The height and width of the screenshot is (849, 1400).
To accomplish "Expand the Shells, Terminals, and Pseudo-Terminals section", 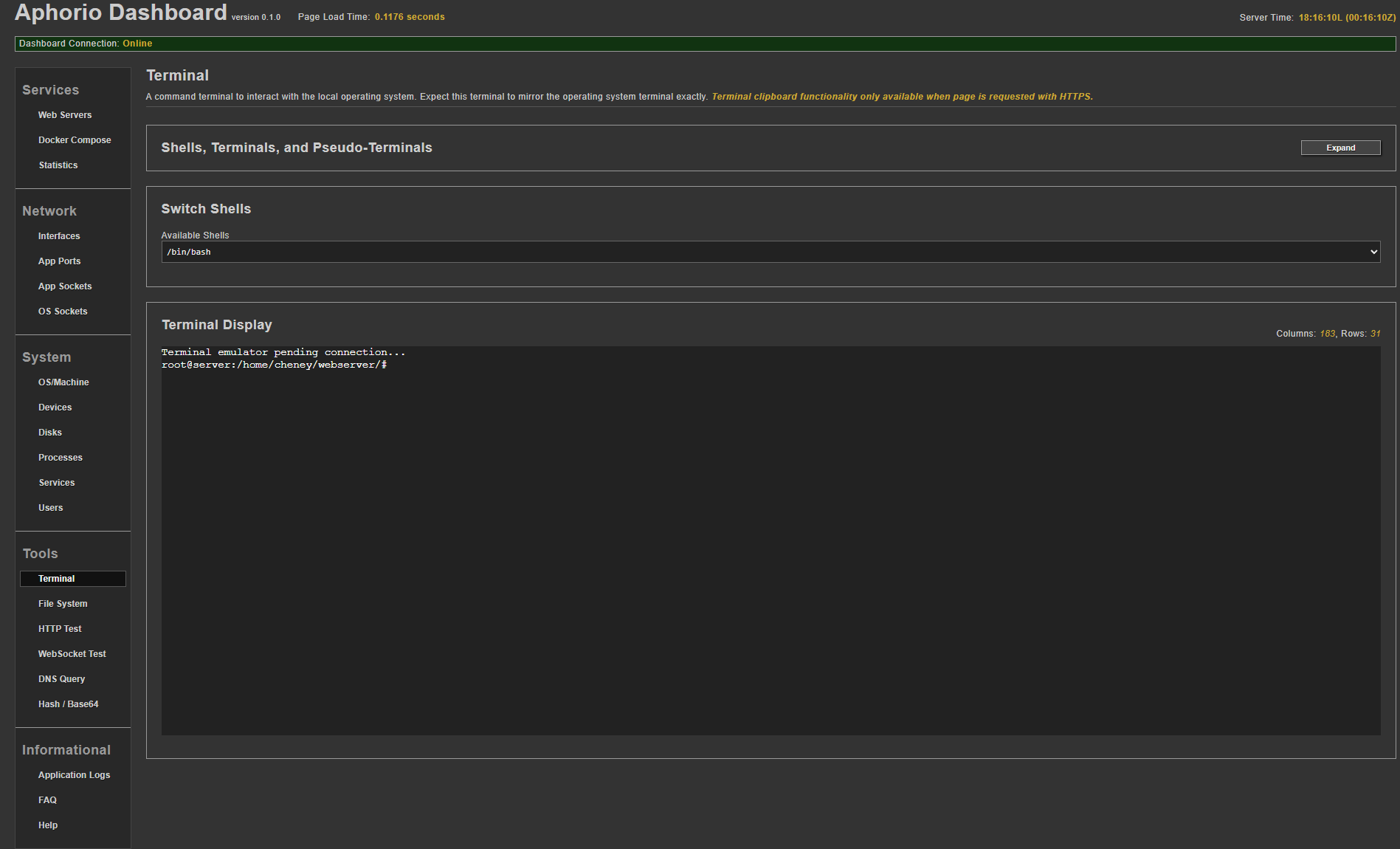I will tap(1340, 148).
